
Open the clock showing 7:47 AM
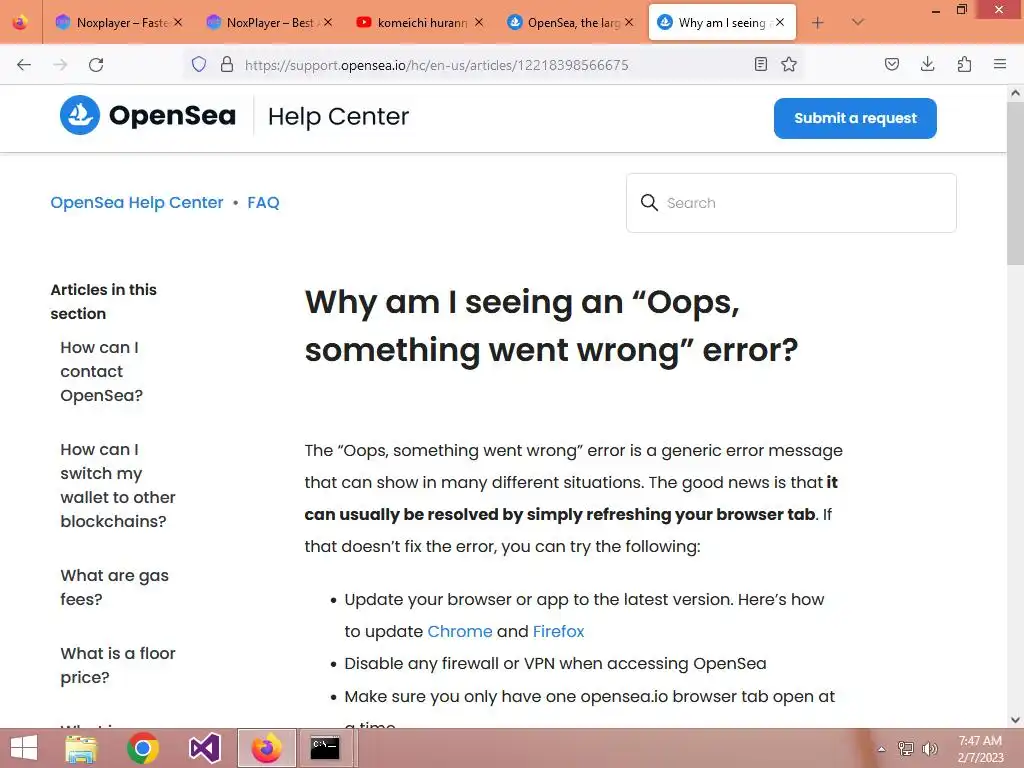point(980,748)
